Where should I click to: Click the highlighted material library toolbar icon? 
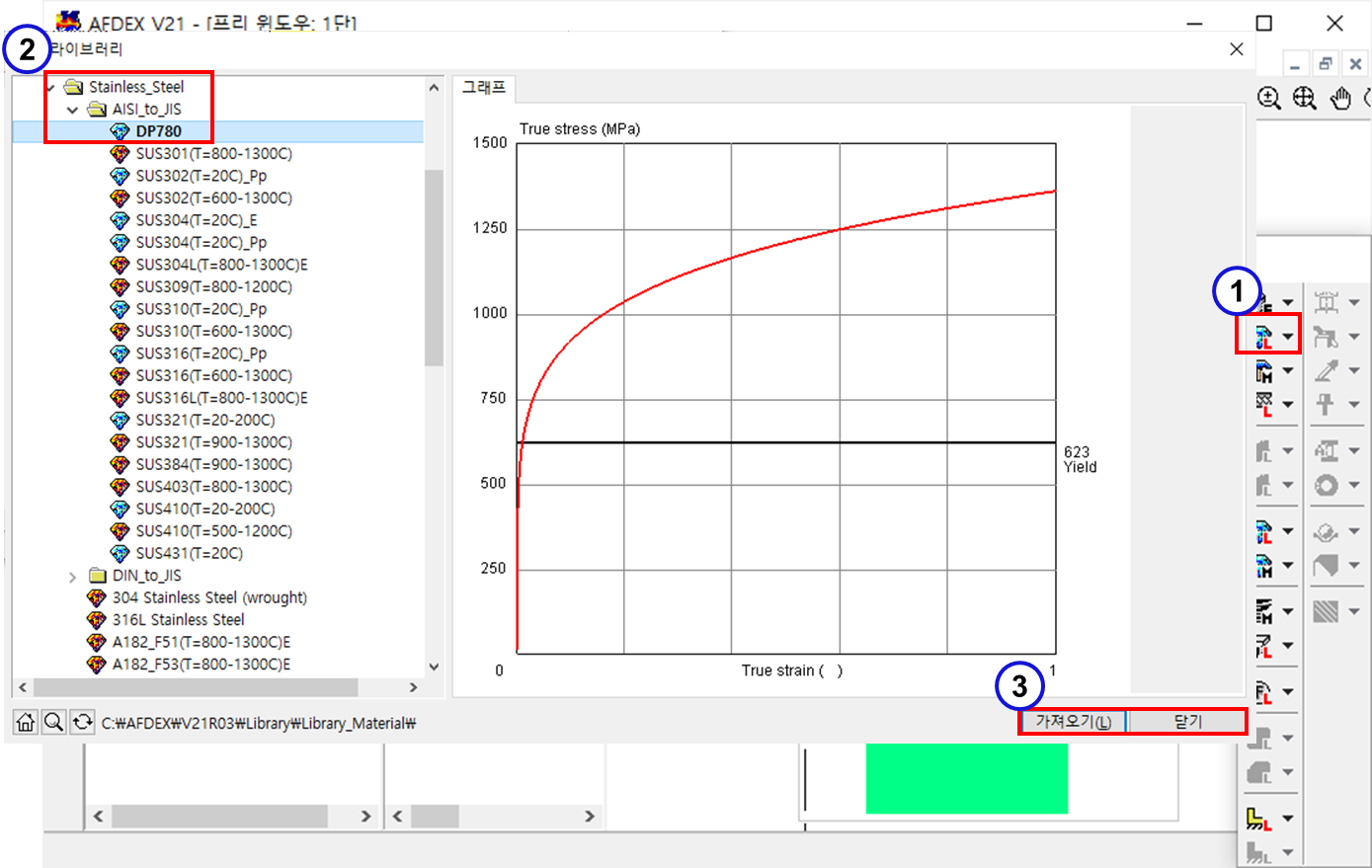(1263, 337)
